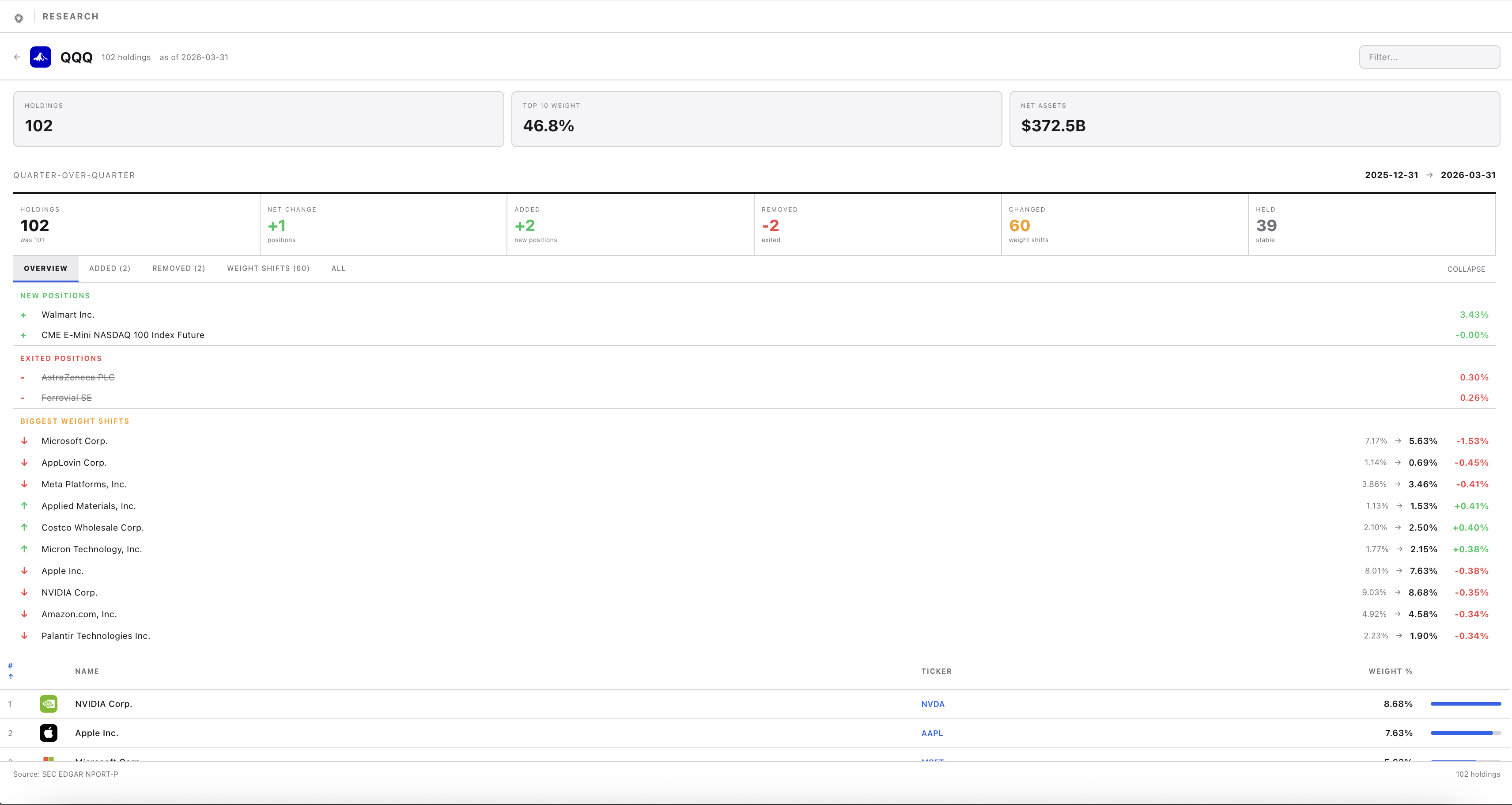Select Costco Wholesale Corp. weight shift row

[754, 527]
